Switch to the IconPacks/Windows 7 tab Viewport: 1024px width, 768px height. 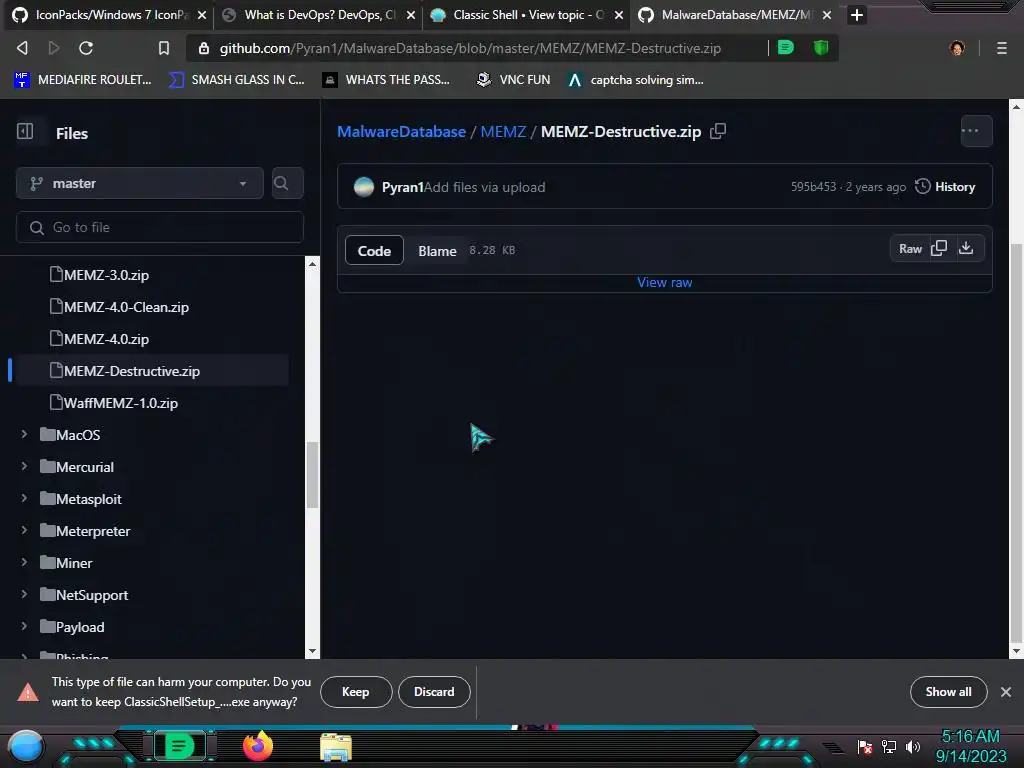pos(108,14)
